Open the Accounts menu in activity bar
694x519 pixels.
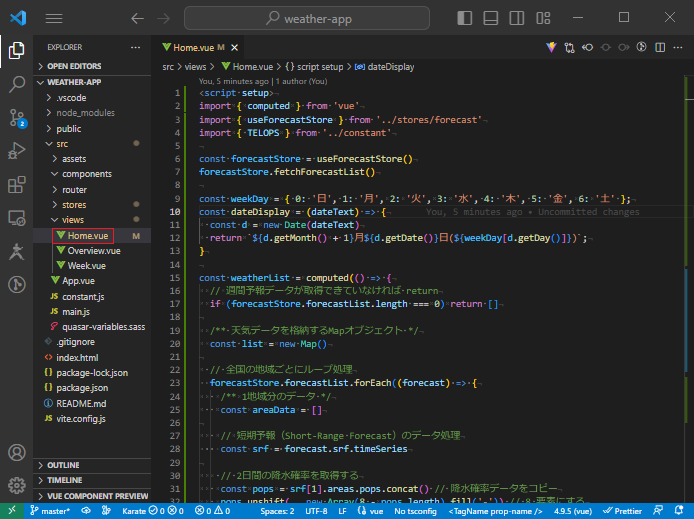[16, 453]
